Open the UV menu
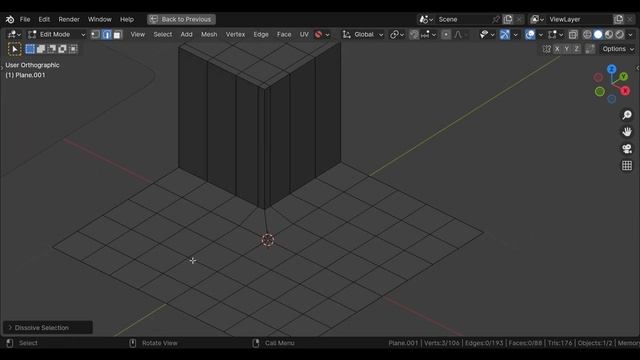640x360 pixels. click(x=304, y=34)
